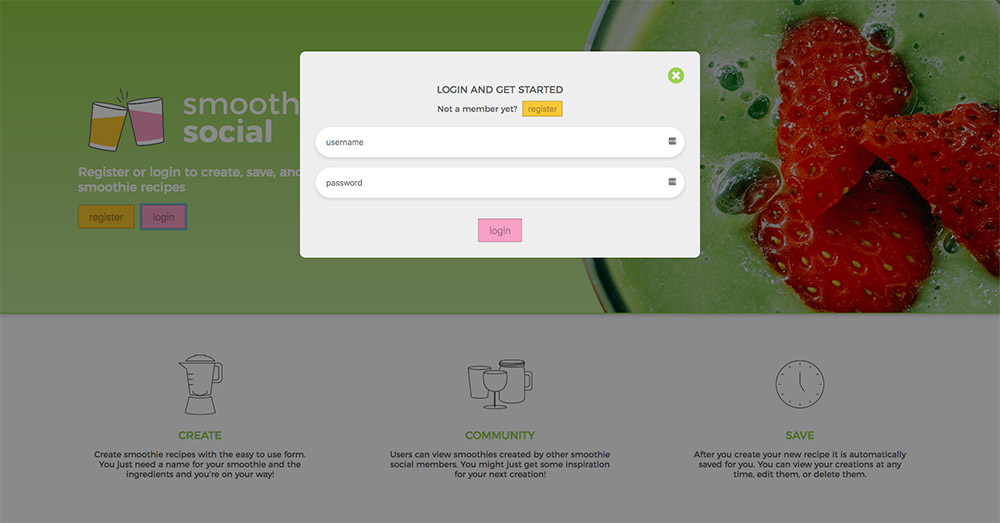1000x523 pixels.
Task: Click the CREATE heading
Action: pyautogui.click(x=200, y=435)
